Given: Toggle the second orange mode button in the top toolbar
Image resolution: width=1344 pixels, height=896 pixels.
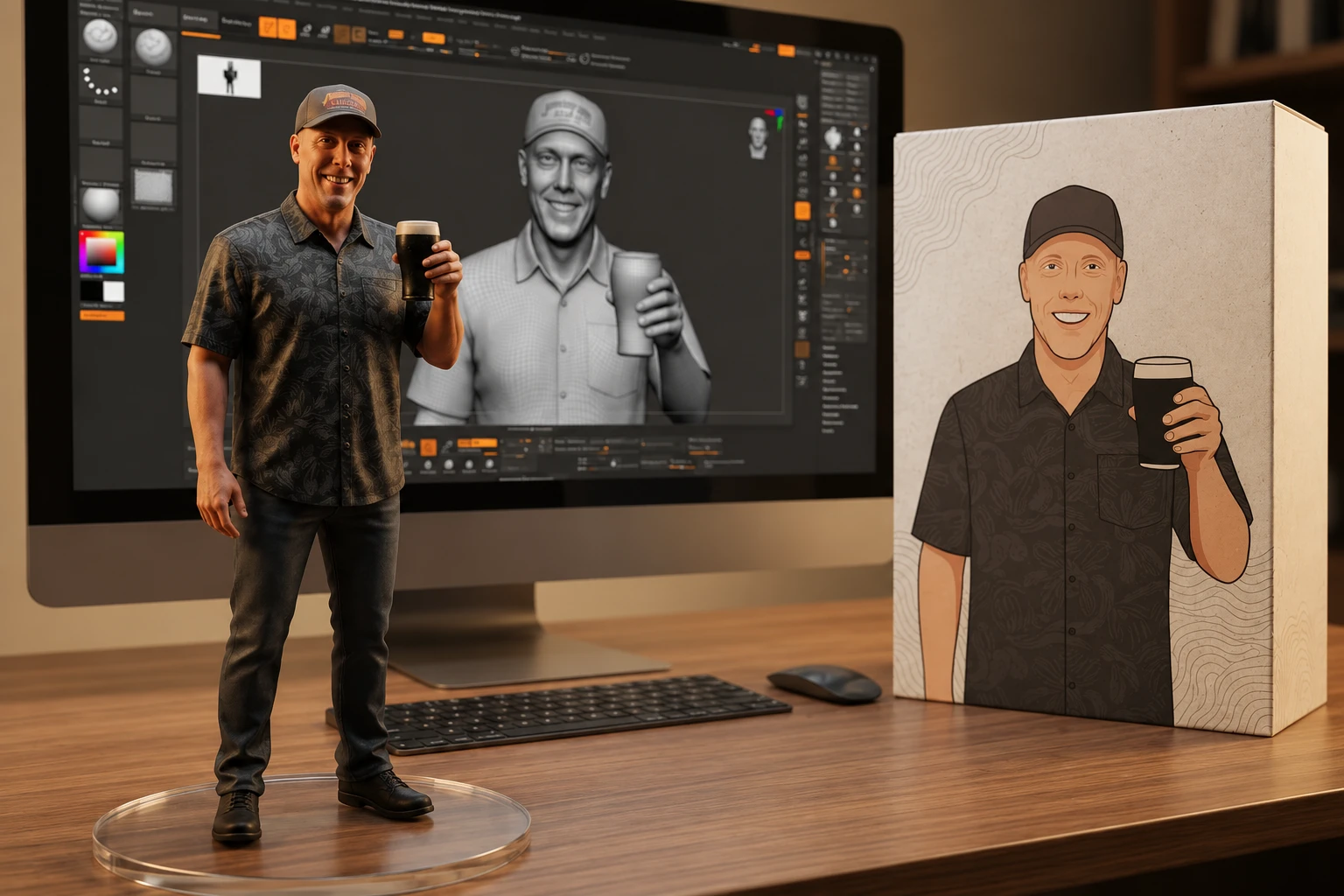Looking at the screenshot, I should click(x=287, y=30).
